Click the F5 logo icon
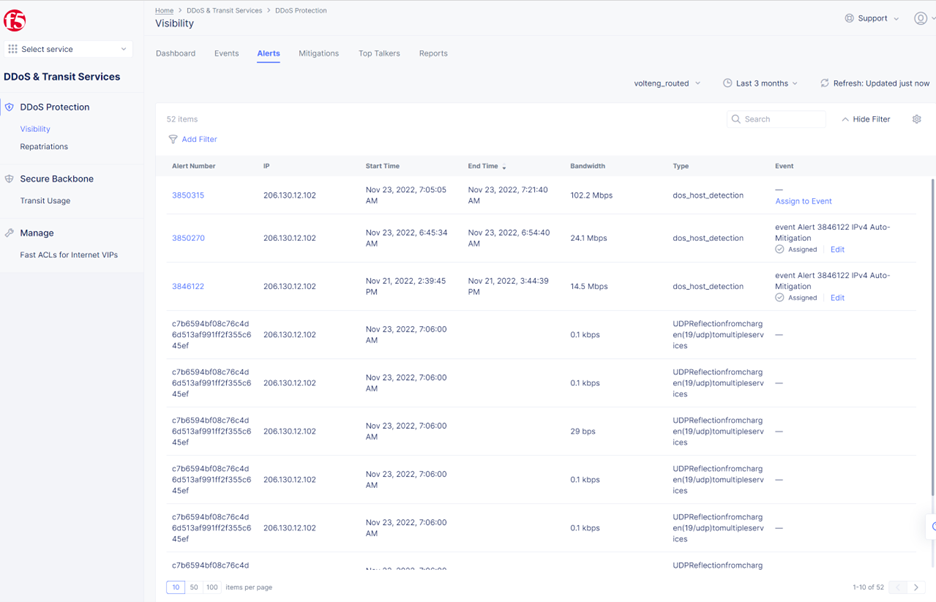The width and height of the screenshot is (936, 602). 15,21
